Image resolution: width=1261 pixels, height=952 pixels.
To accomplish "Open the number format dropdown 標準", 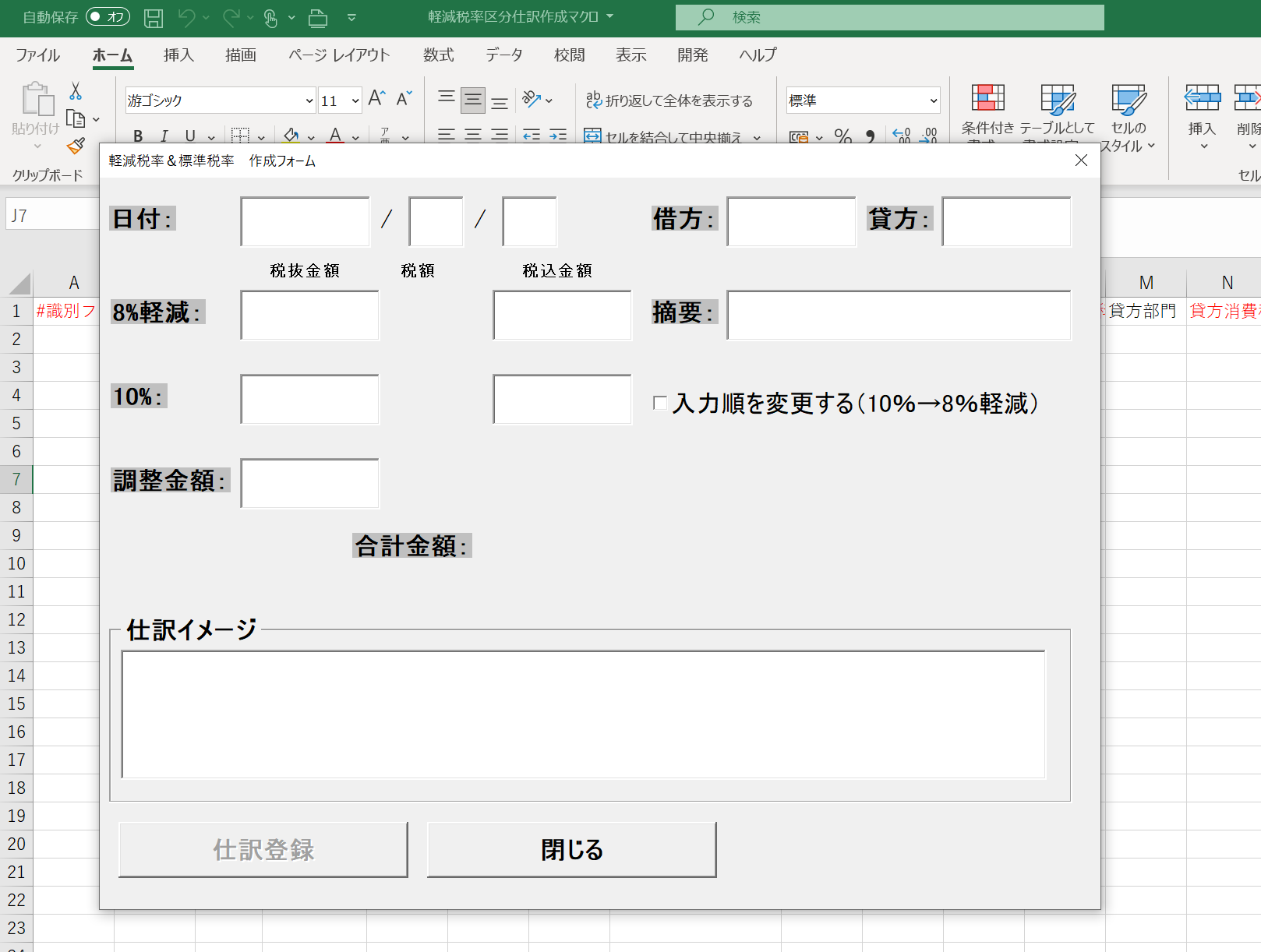I will point(933,100).
